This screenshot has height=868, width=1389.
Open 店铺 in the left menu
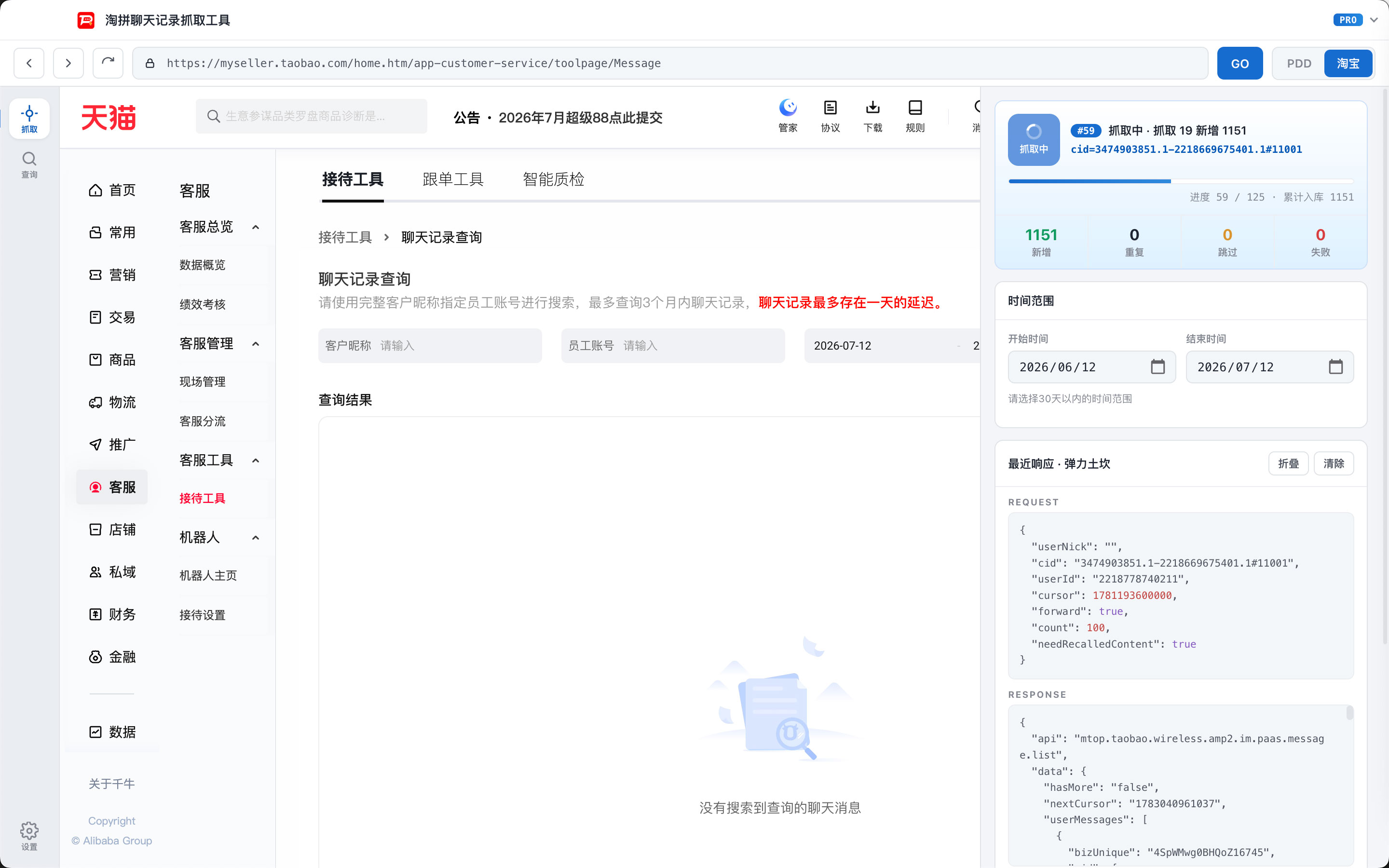coord(112,529)
